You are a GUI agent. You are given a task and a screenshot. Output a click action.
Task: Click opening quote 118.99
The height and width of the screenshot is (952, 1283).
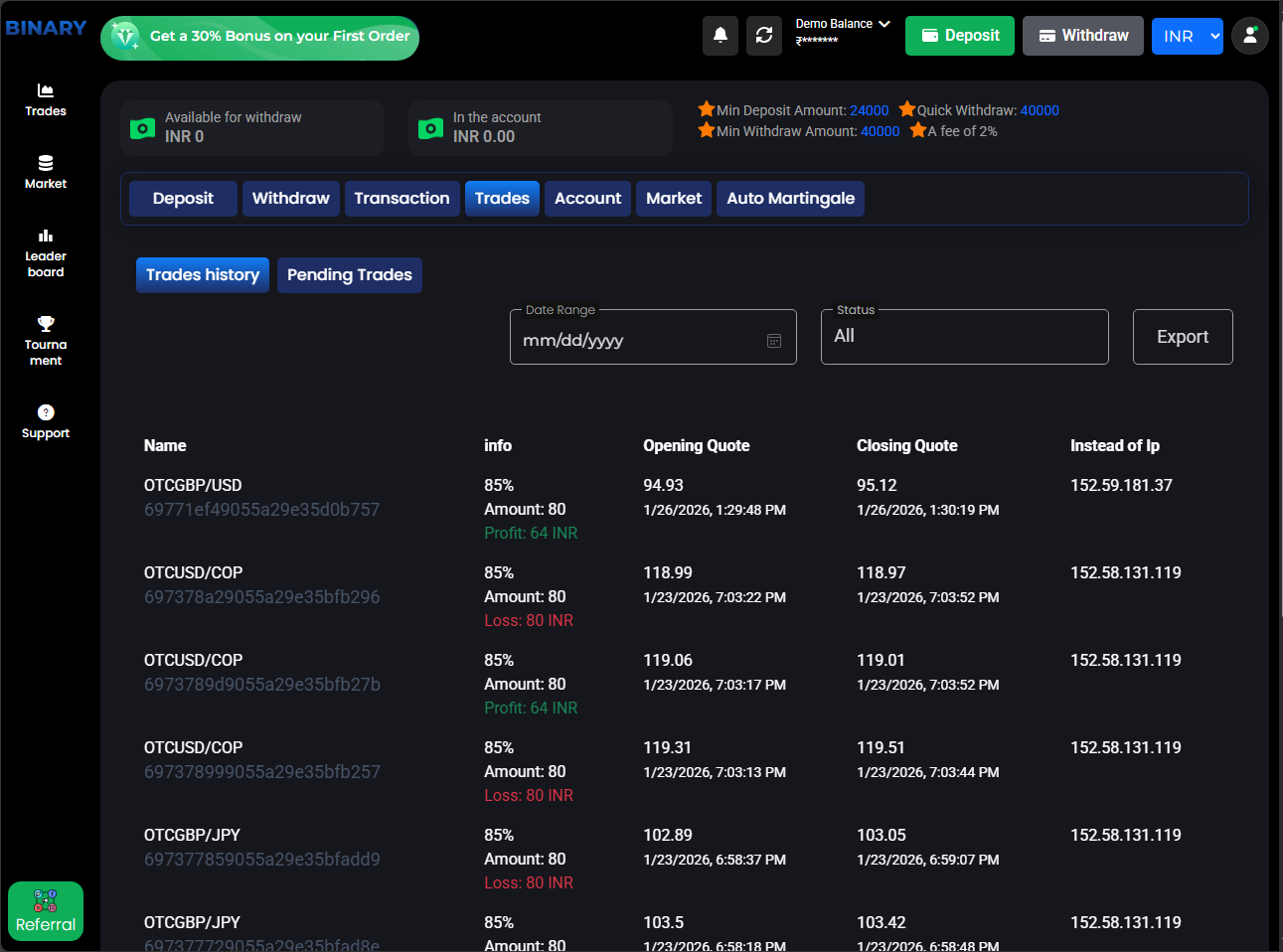point(668,573)
